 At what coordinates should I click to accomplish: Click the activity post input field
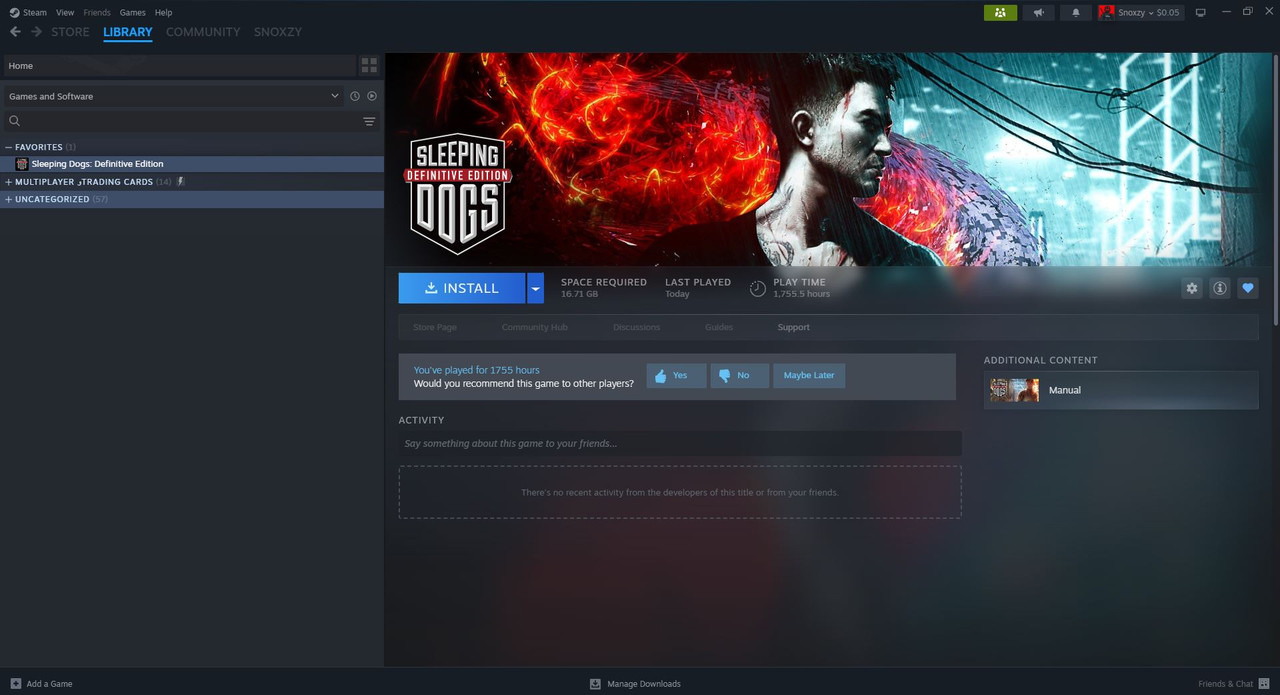pos(680,443)
